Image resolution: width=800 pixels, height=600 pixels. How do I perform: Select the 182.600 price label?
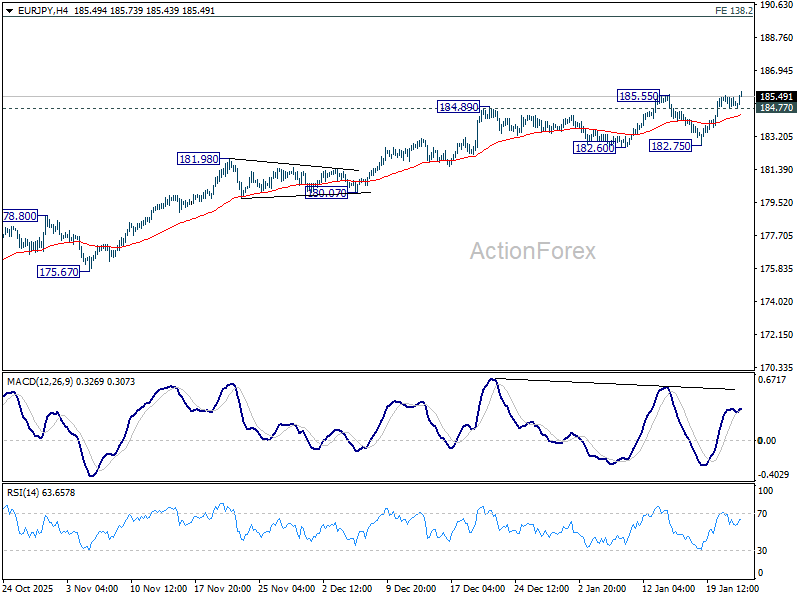[x=594, y=148]
